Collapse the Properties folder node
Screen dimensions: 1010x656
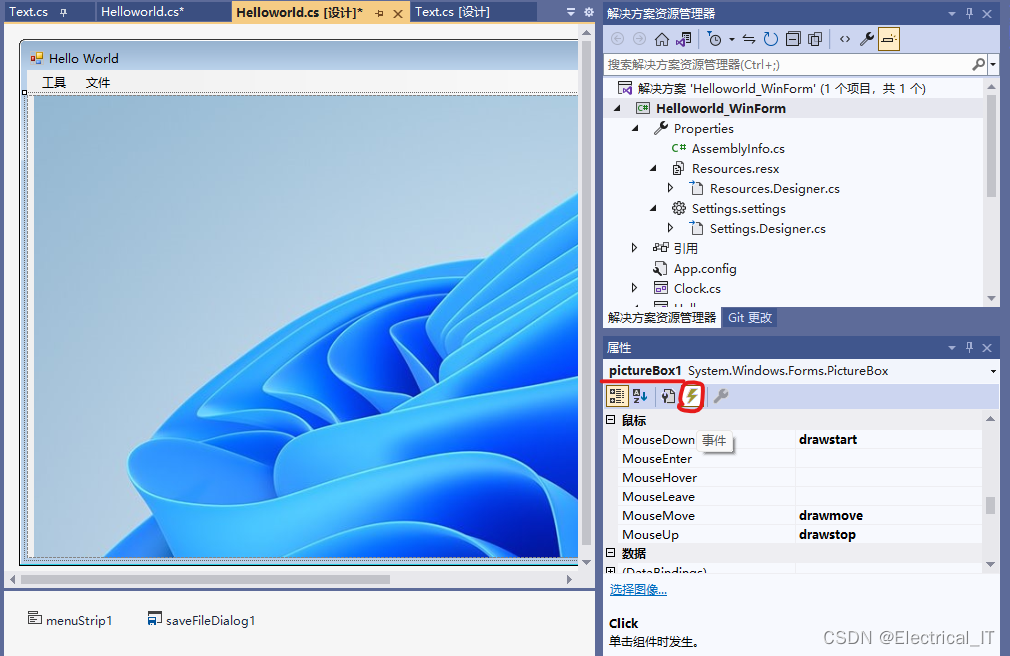[x=636, y=128]
